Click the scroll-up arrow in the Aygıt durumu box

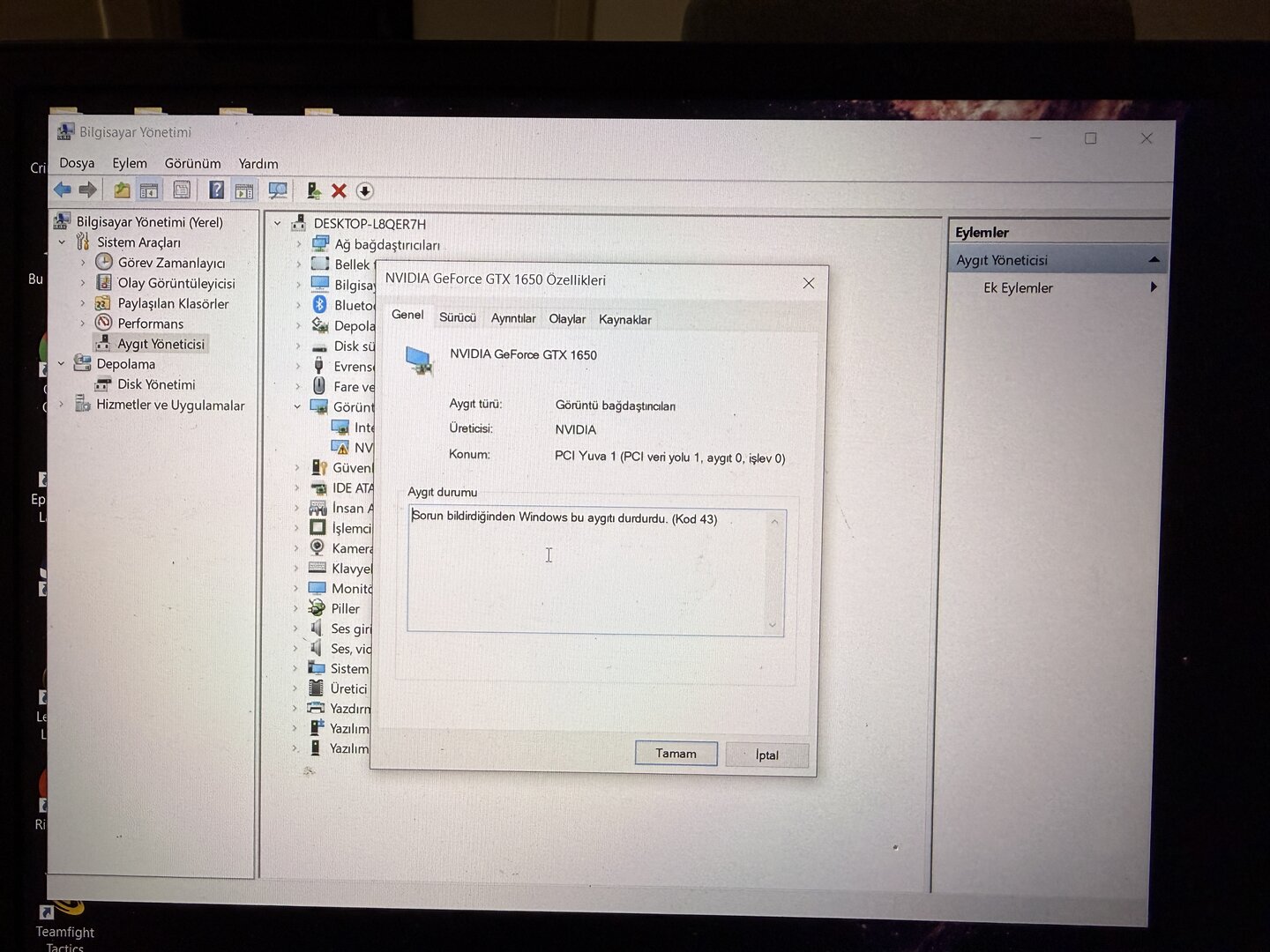(x=774, y=522)
